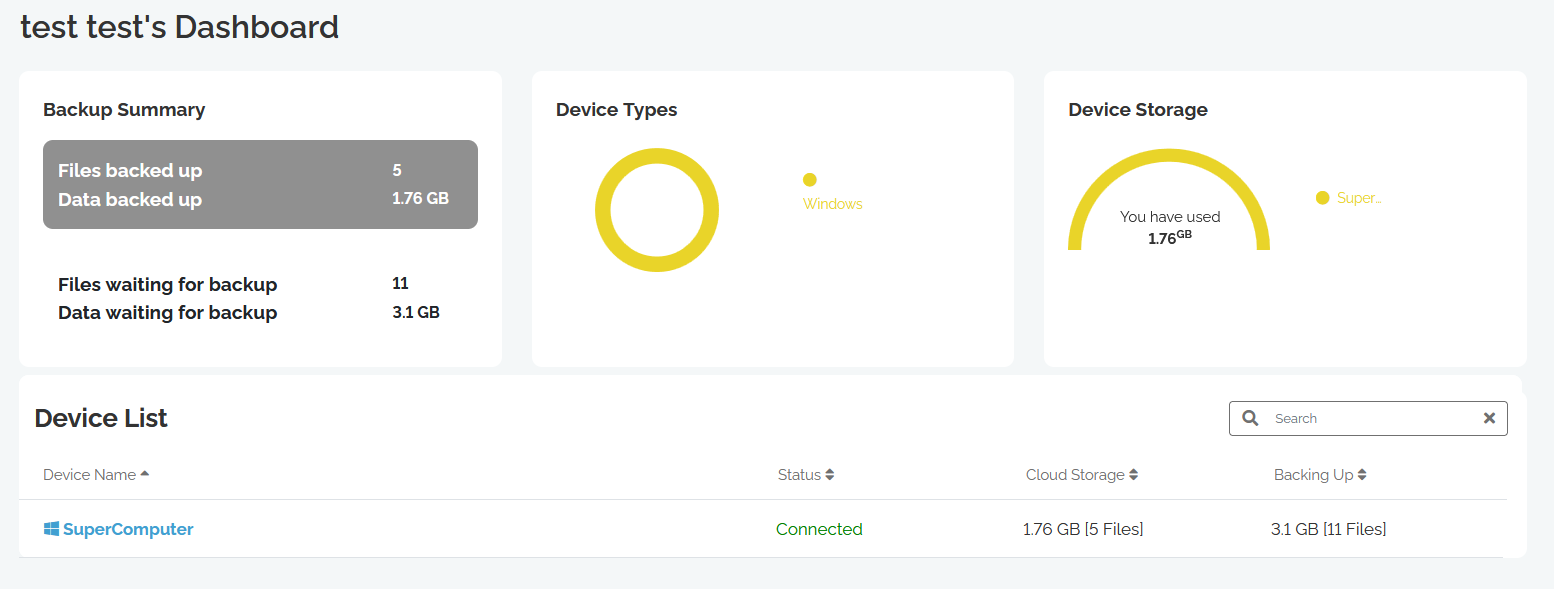Focus the Device List search field
Viewport: 1554px width, 589px height.
point(1368,418)
